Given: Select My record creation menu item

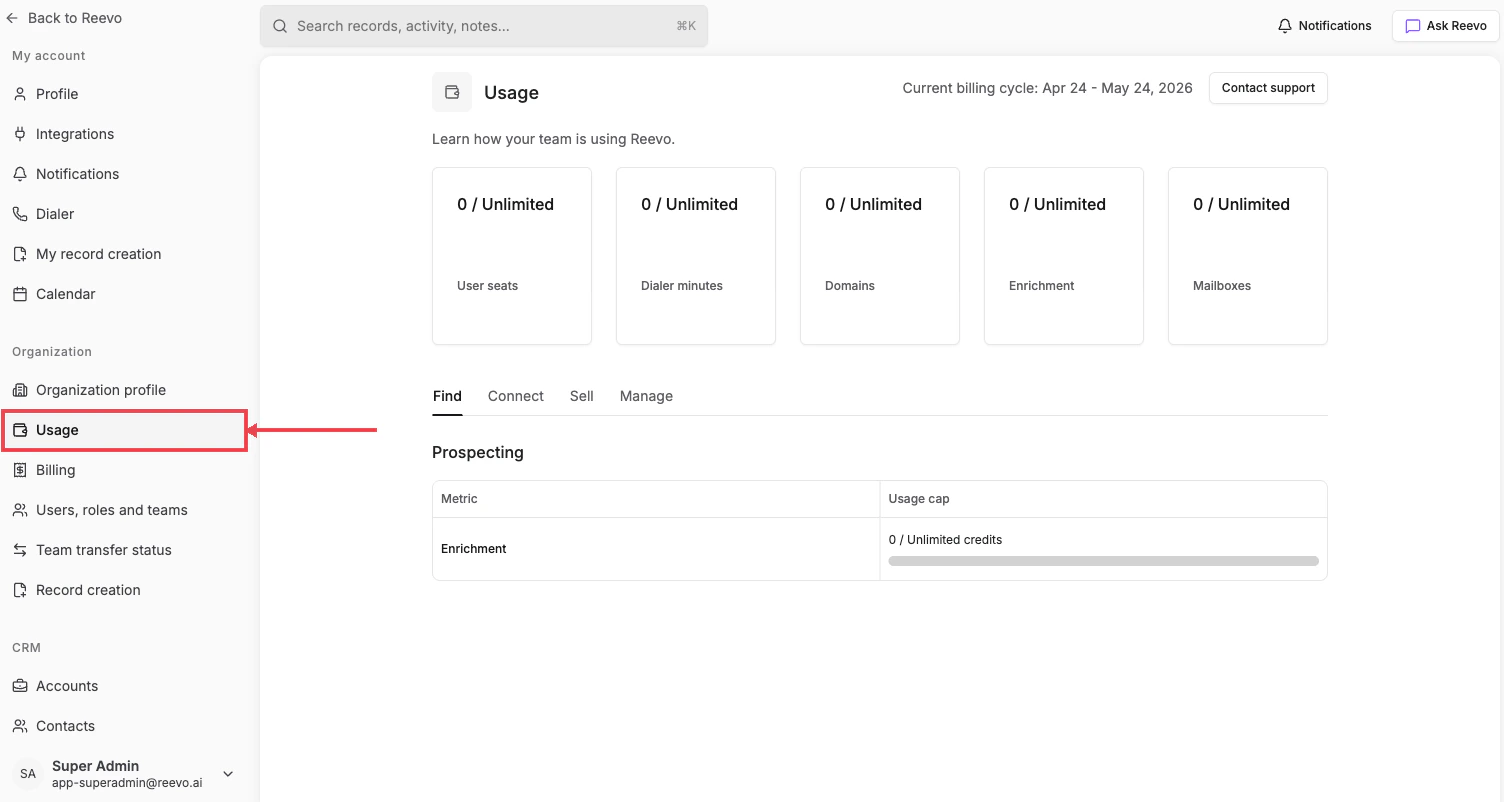Looking at the screenshot, I should tap(125, 254).
